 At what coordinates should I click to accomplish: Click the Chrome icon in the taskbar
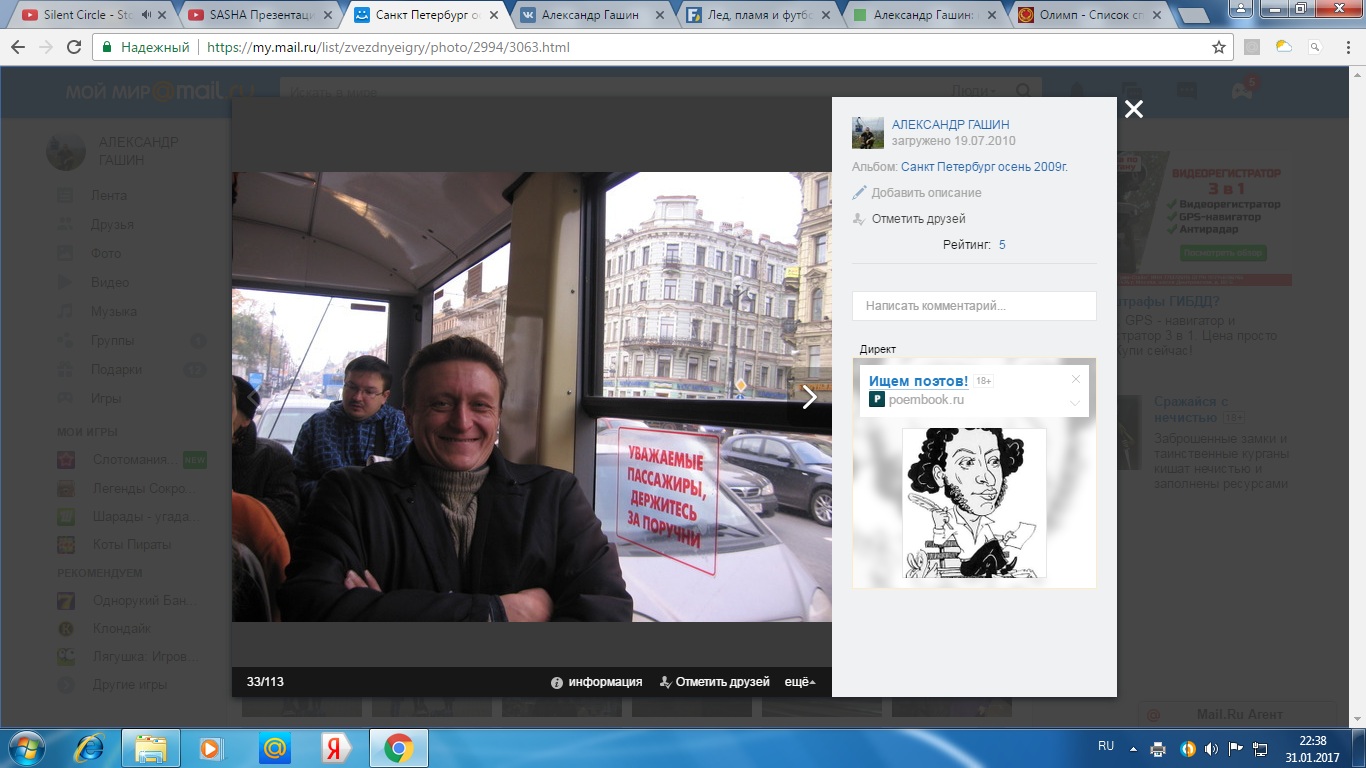click(x=399, y=748)
